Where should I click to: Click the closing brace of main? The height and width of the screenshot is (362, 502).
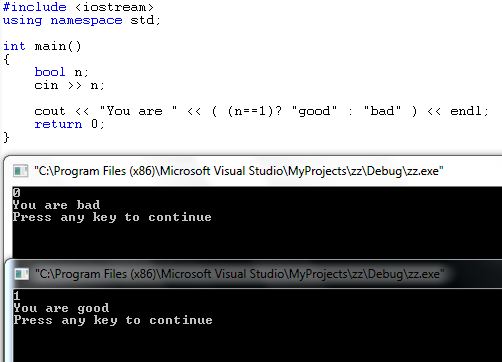coord(6,137)
